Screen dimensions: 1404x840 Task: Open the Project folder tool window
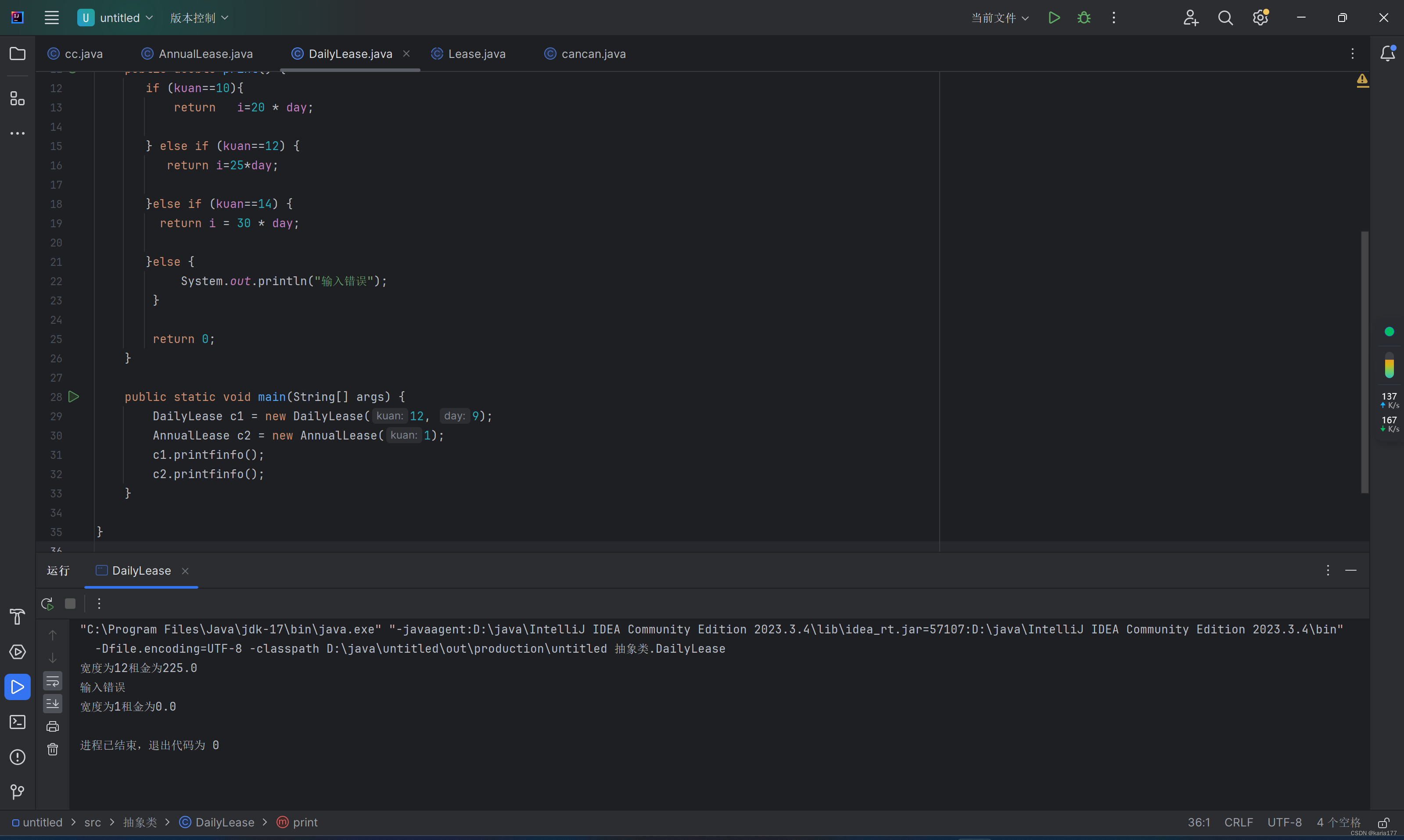coord(18,54)
